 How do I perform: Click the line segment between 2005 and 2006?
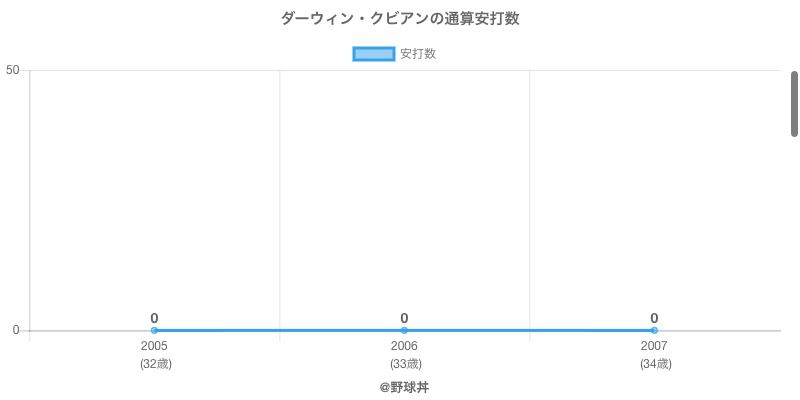click(279, 330)
